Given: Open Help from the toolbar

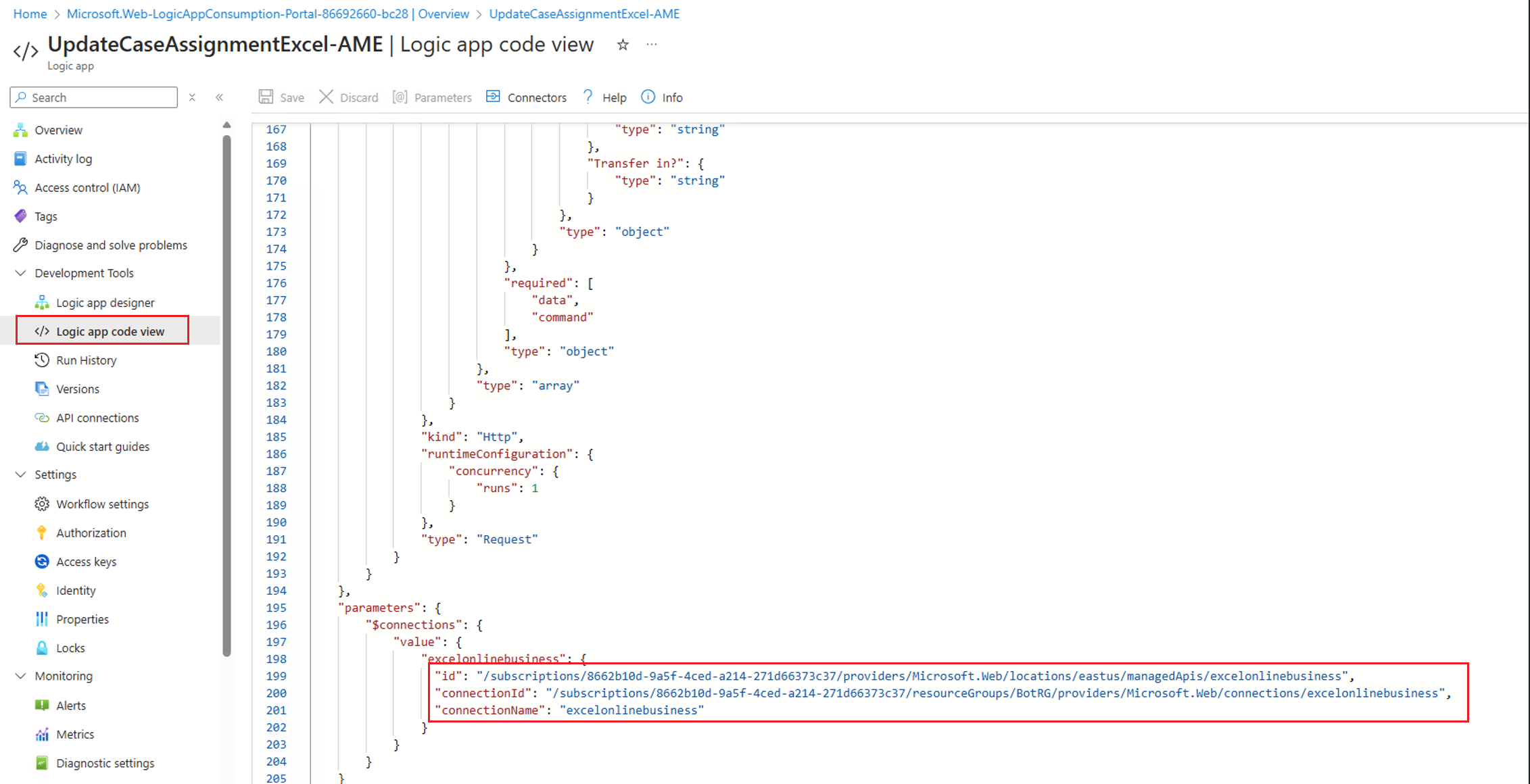Looking at the screenshot, I should click(604, 97).
